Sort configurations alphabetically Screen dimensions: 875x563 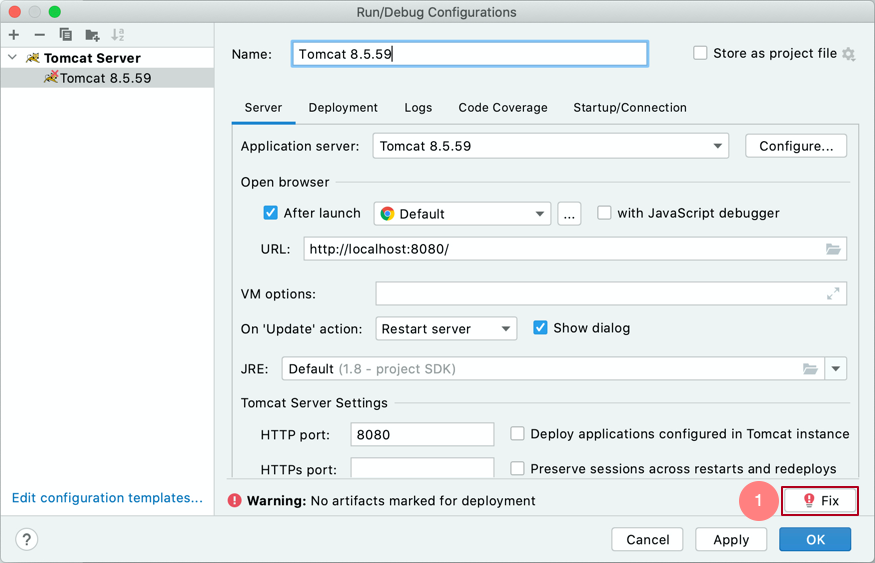[118, 35]
